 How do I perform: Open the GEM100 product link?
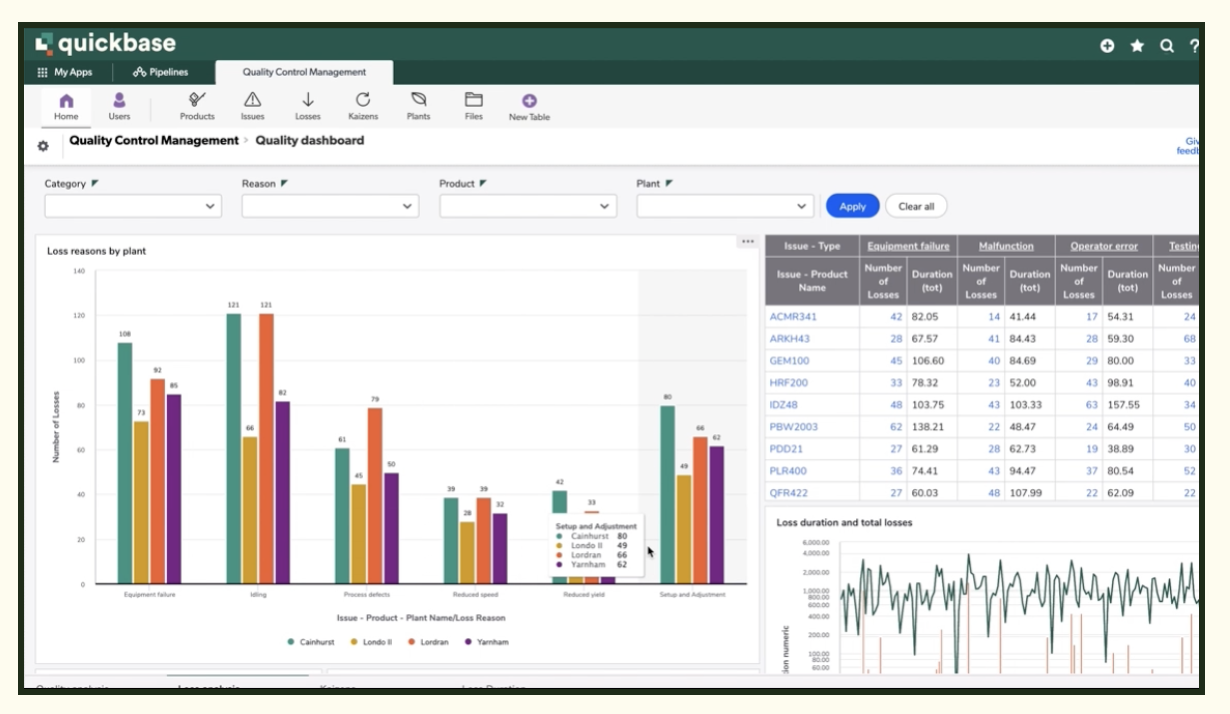789,361
